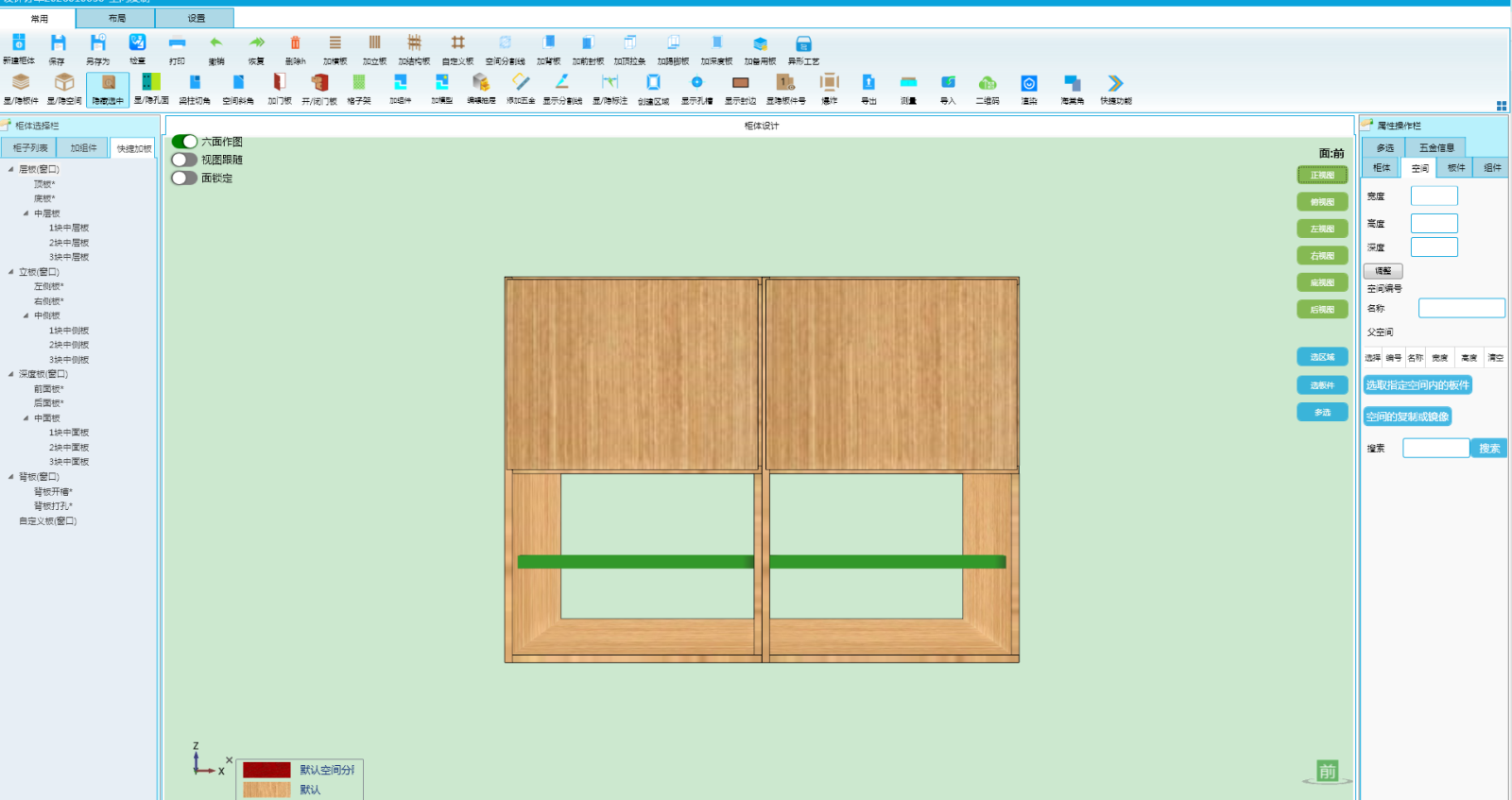Open the 五金信息 tab
This screenshot has height=800, width=1512.
pos(1435,147)
